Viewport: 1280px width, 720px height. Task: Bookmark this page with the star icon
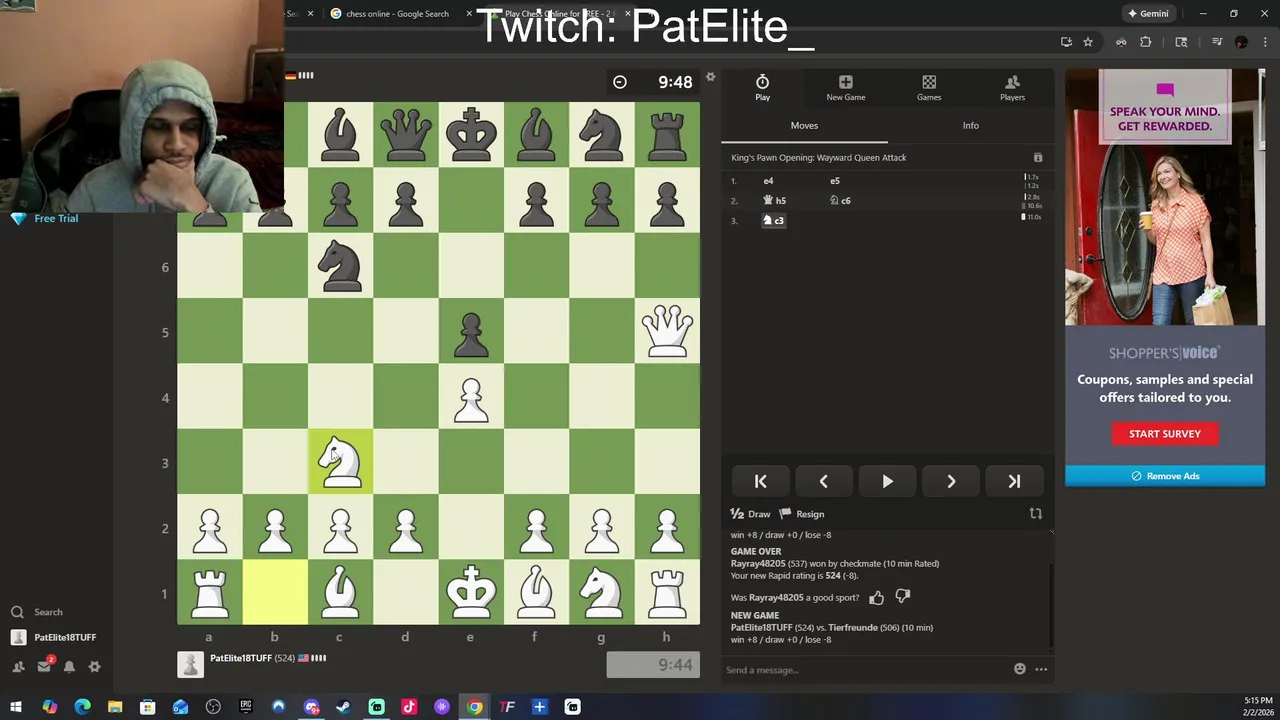point(1088,42)
